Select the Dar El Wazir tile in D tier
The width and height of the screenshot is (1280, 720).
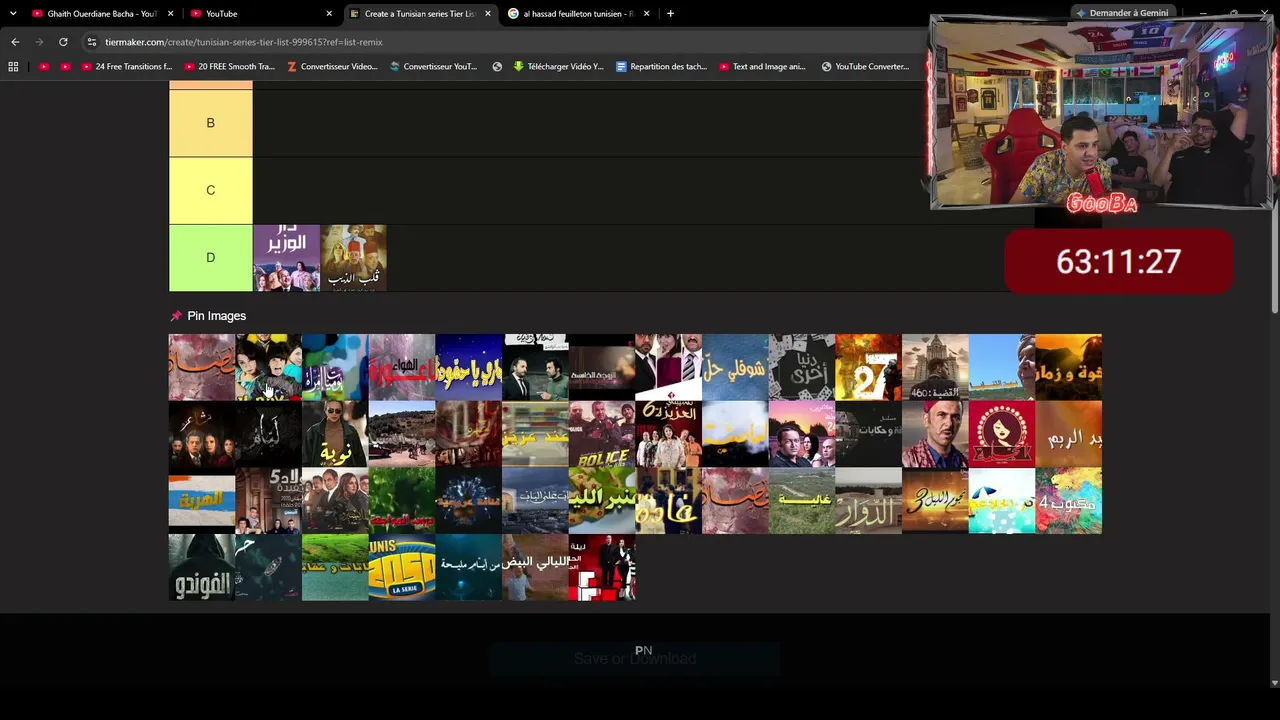[286, 258]
